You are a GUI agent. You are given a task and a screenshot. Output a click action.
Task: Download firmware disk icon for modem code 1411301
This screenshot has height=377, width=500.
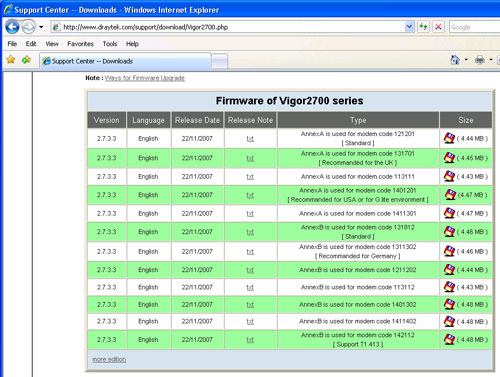449,213
